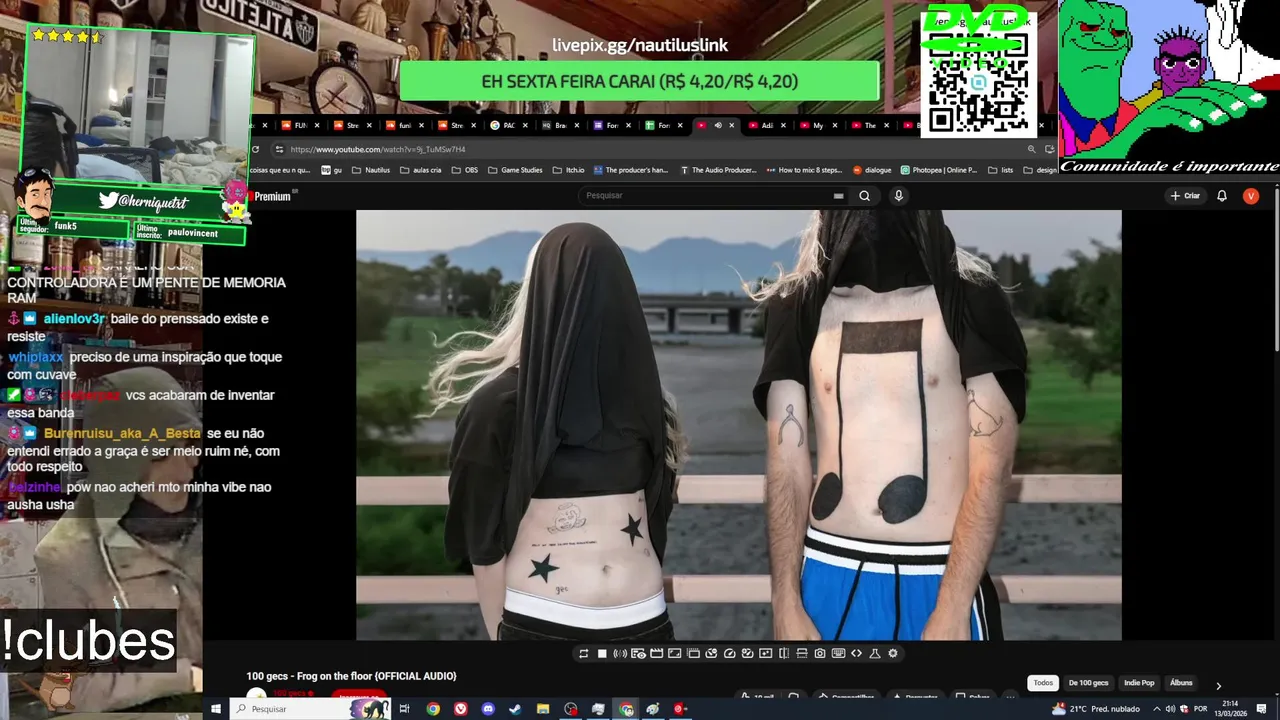Open The producer's han... bookmark

point(632,170)
